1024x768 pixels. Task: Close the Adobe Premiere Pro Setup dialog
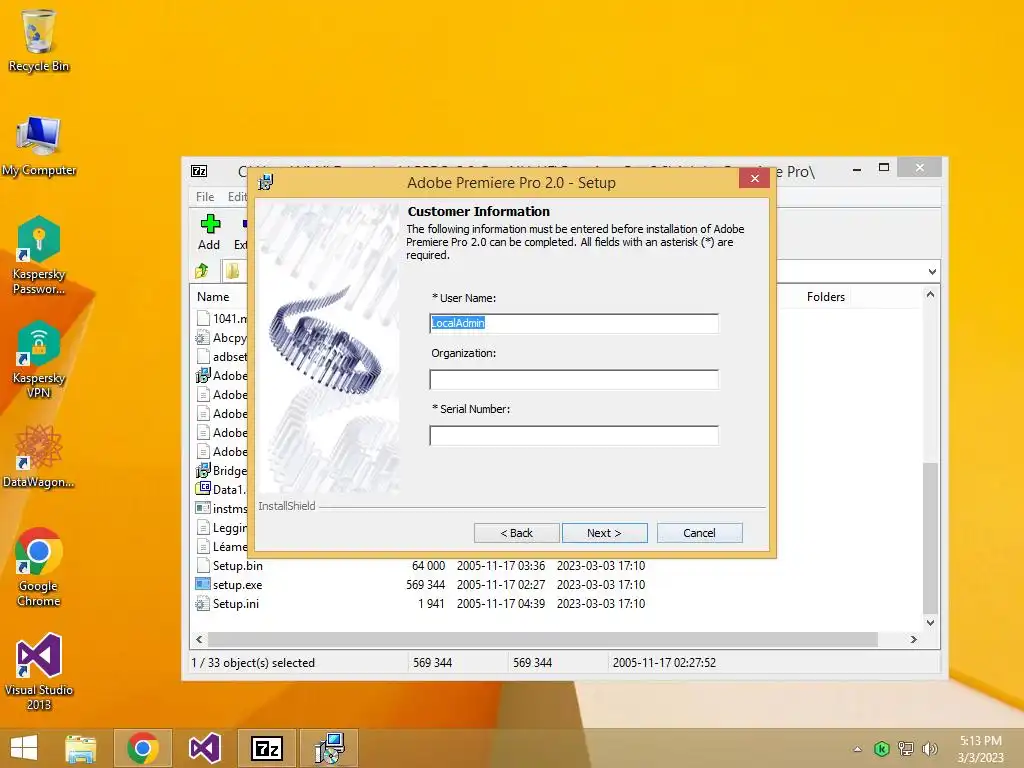click(x=754, y=178)
